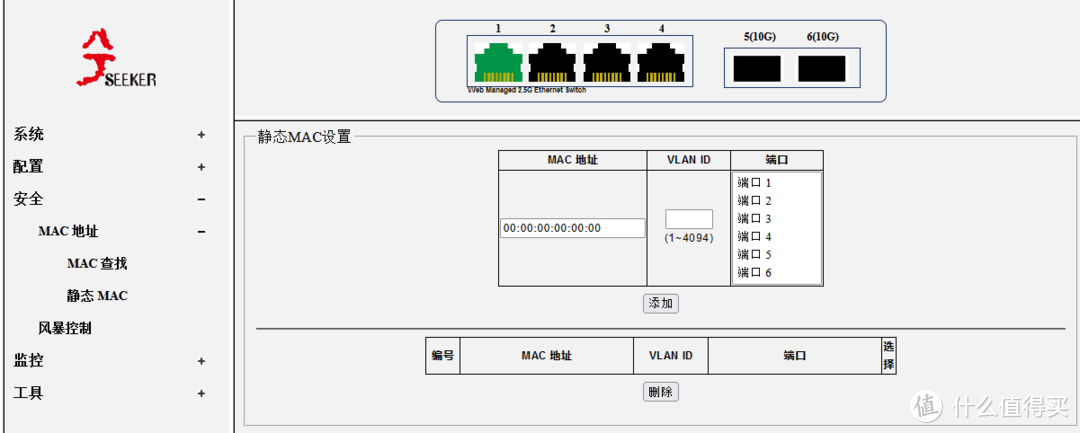Click the lower table MAC 地址 header
The height and width of the screenshot is (433, 1080).
coord(547,356)
